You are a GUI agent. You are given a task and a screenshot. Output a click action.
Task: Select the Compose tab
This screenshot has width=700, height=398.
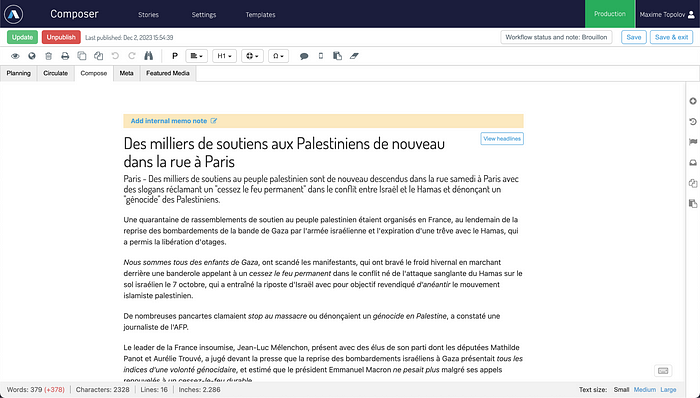pos(94,73)
